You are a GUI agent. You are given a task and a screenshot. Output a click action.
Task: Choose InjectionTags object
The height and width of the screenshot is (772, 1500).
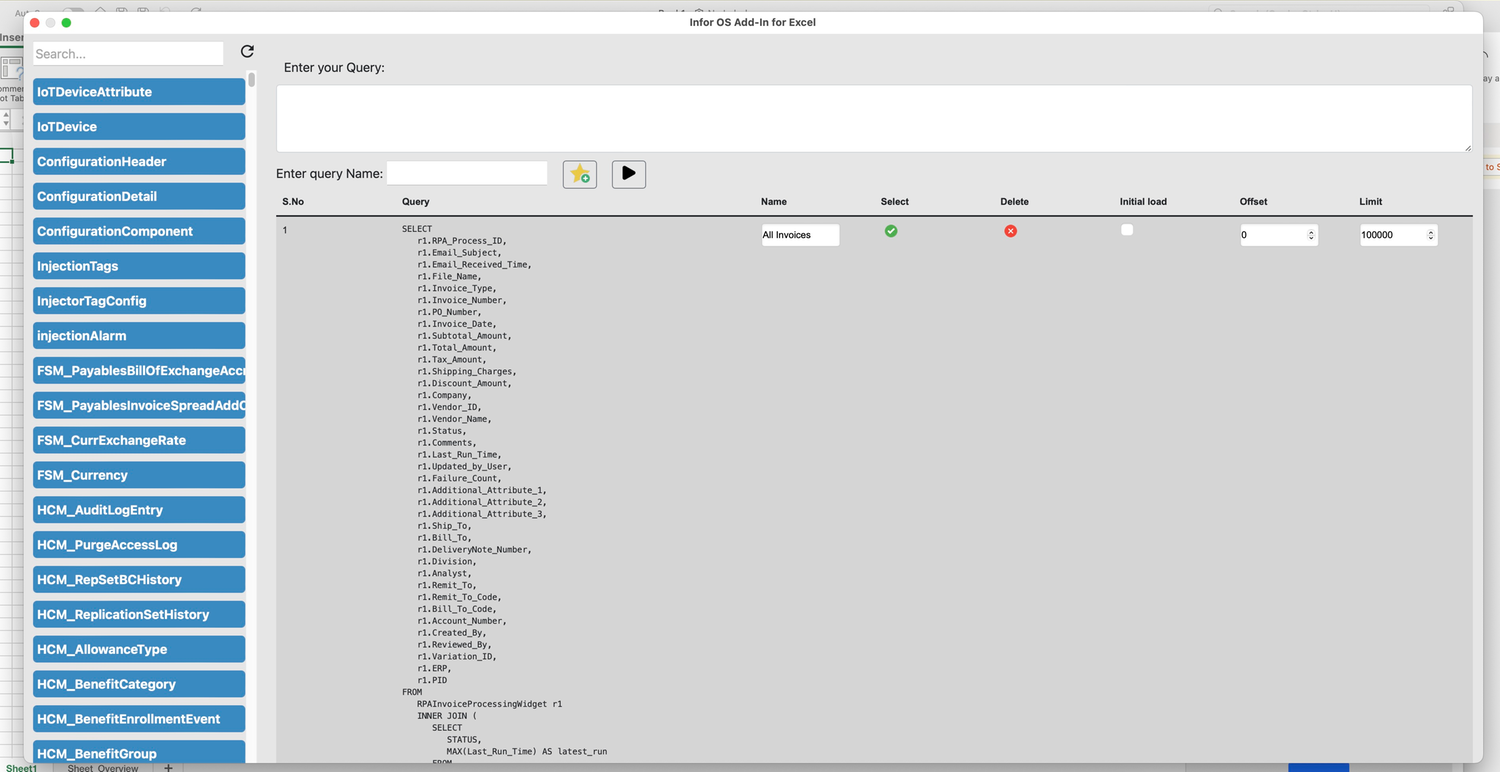pos(139,266)
